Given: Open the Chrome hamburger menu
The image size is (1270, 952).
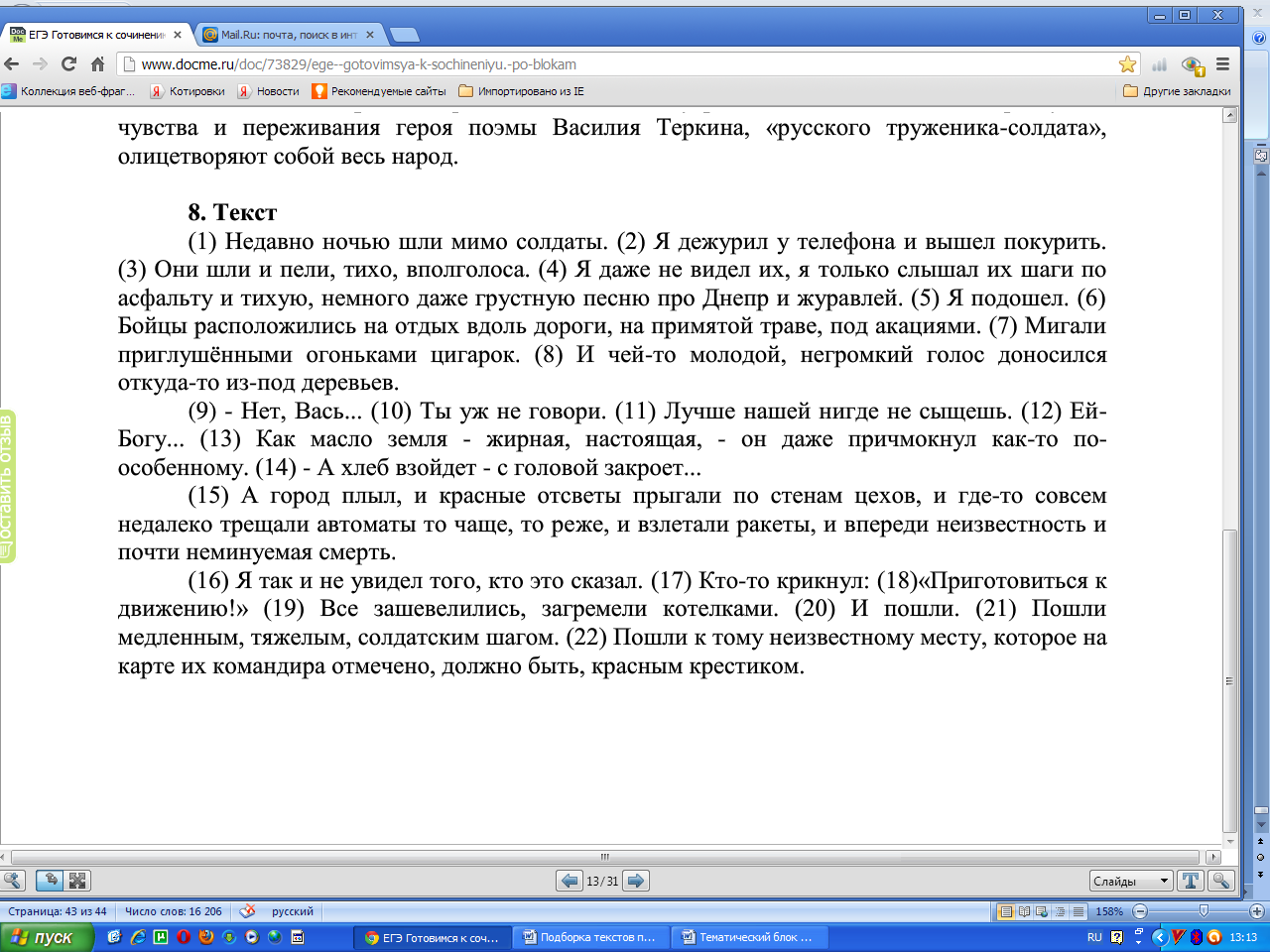Looking at the screenshot, I should 1222,64.
